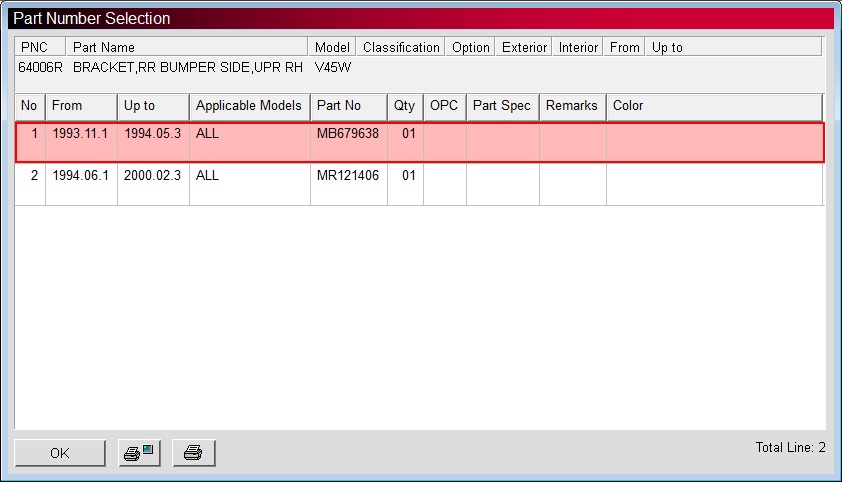Click the Part Spec column header
The height and width of the screenshot is (482, 842).
tap(502, 106)
